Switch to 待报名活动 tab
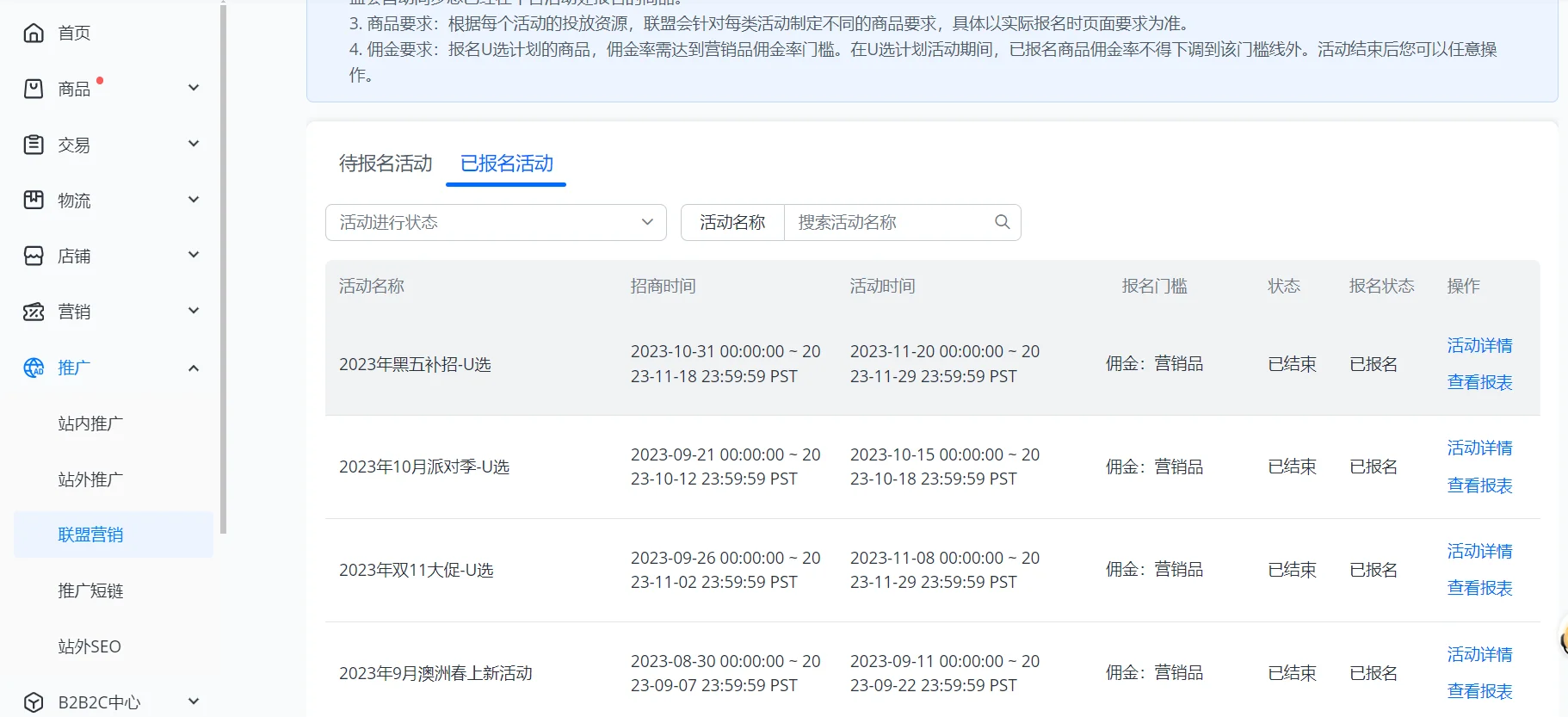Screen dimensions: 1568x717 [386, 164]
